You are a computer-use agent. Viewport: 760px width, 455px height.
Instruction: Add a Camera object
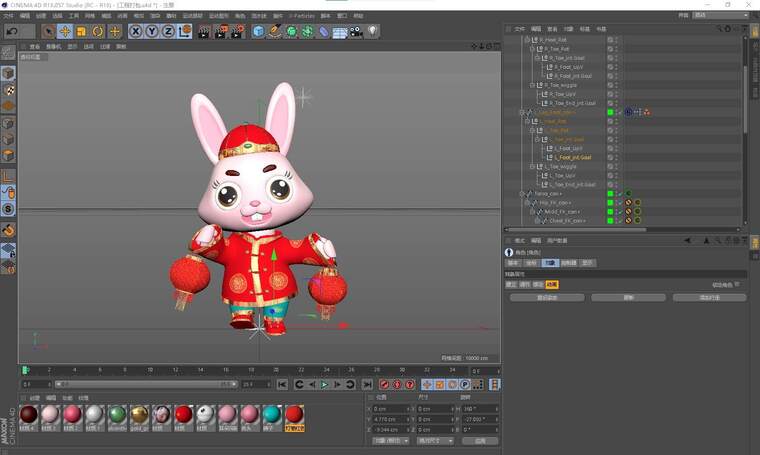(x=356, y=31)
